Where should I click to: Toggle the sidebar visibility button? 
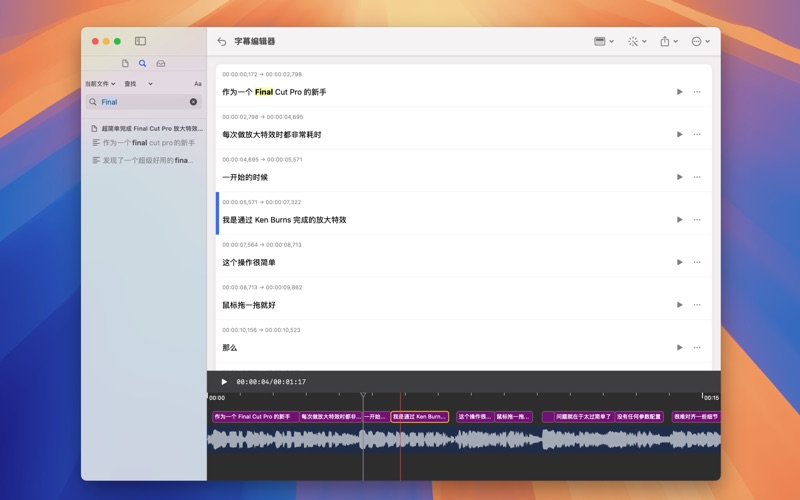[140, 41]
